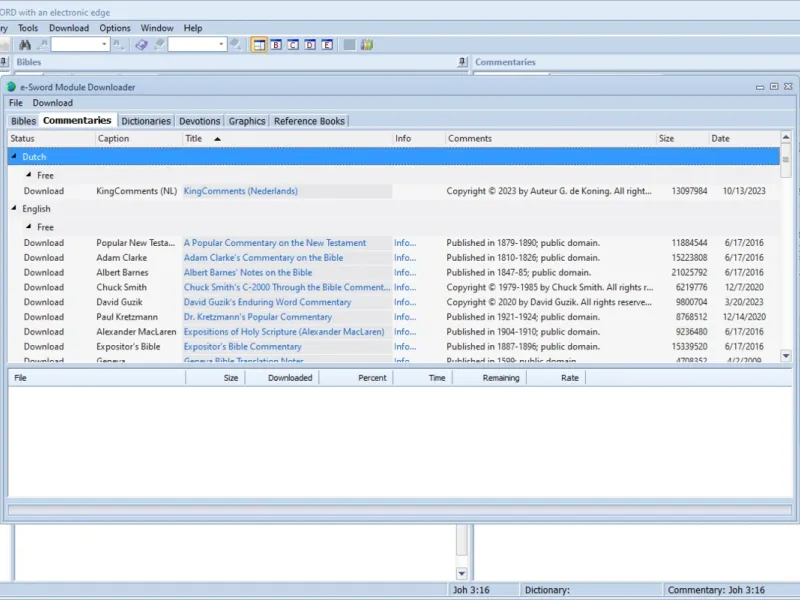Pin the Bibles panel at its right edge
800x600 pixels.
462,62
